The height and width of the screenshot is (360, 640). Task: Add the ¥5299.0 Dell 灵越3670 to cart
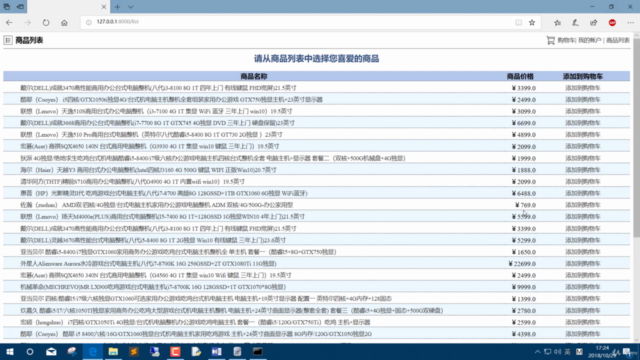tap(582, 240)
